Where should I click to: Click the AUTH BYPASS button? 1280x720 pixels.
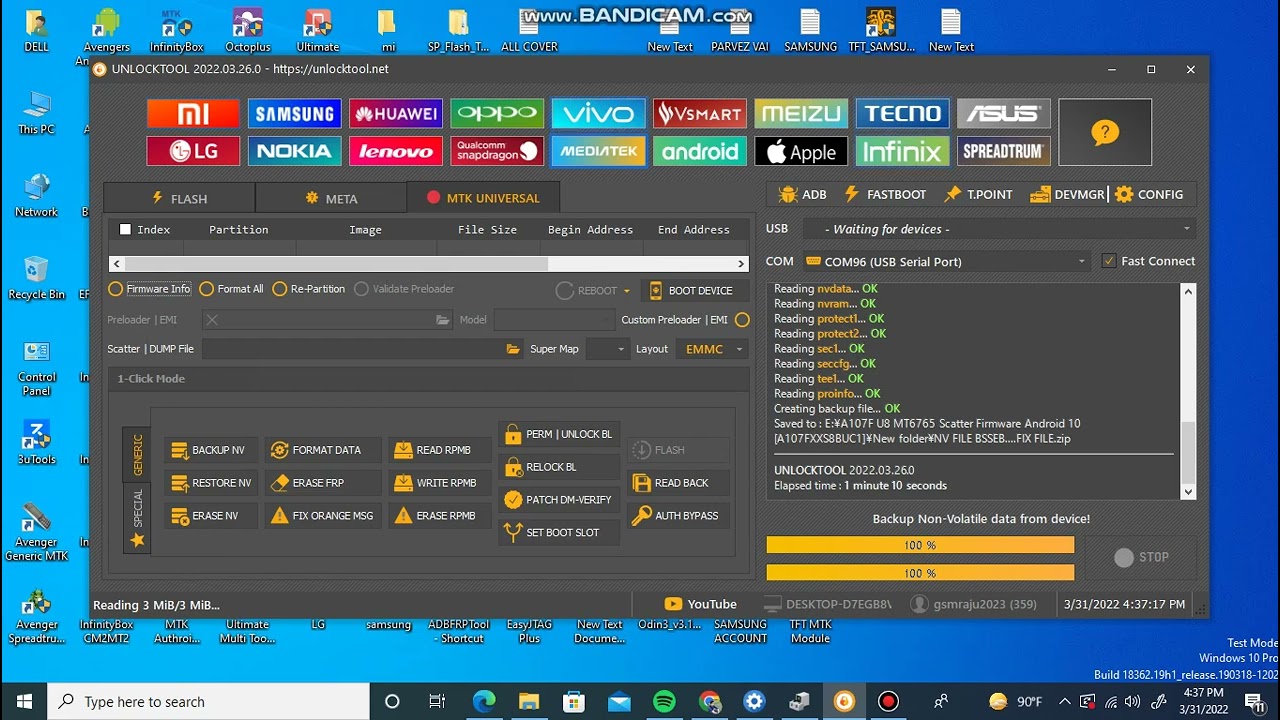click(678, 516)
